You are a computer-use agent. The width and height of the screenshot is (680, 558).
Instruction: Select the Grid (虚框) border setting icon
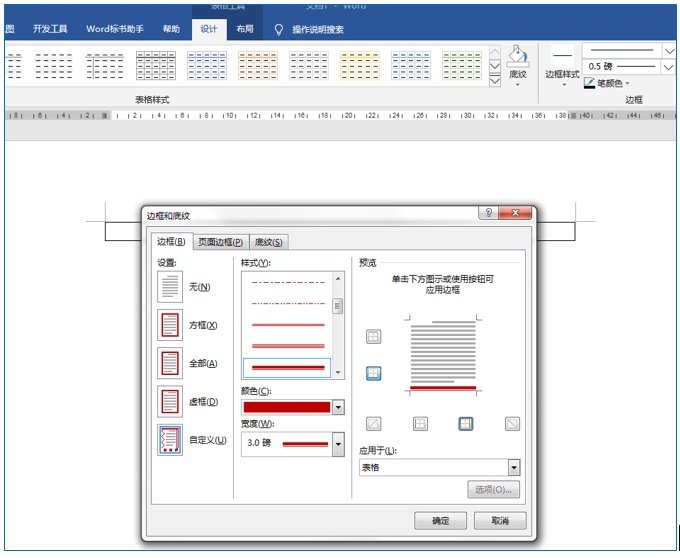tap(170, 401)
